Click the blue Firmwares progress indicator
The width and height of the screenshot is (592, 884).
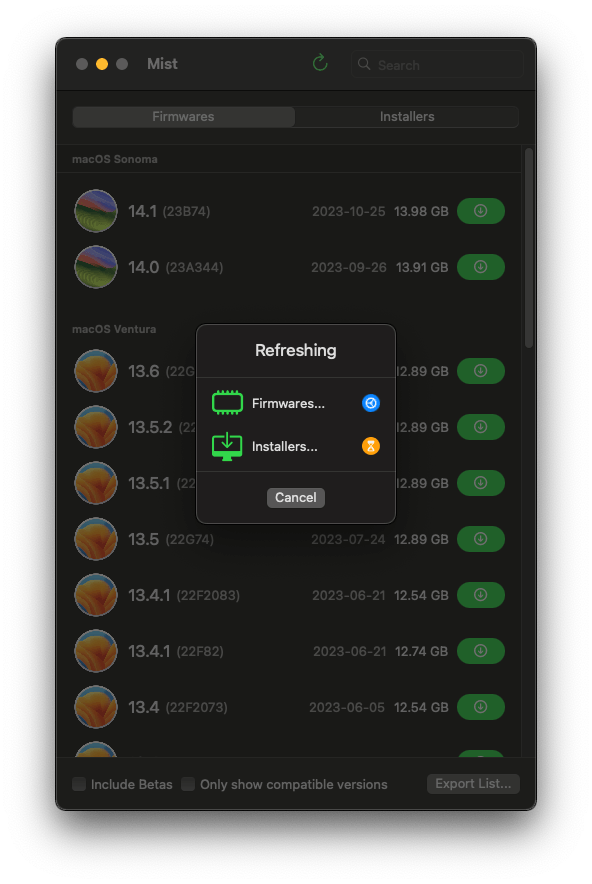tap(370, 403)
